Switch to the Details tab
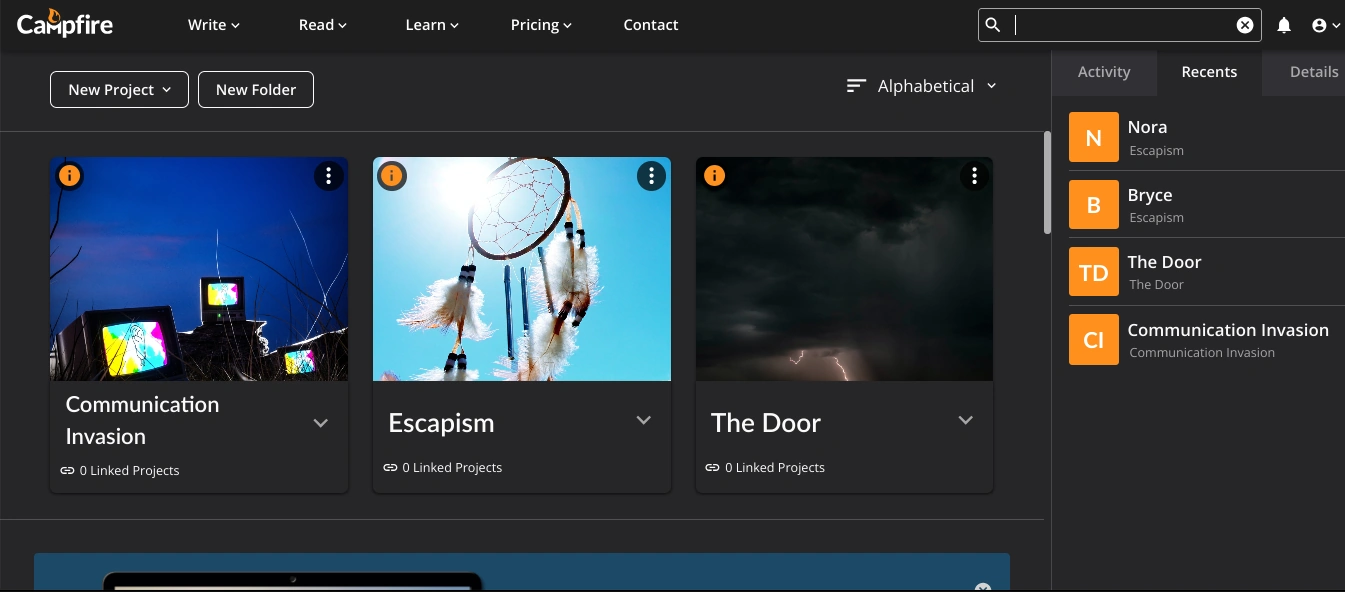This screenshot has width=1345, height=592. [1314, 71]
